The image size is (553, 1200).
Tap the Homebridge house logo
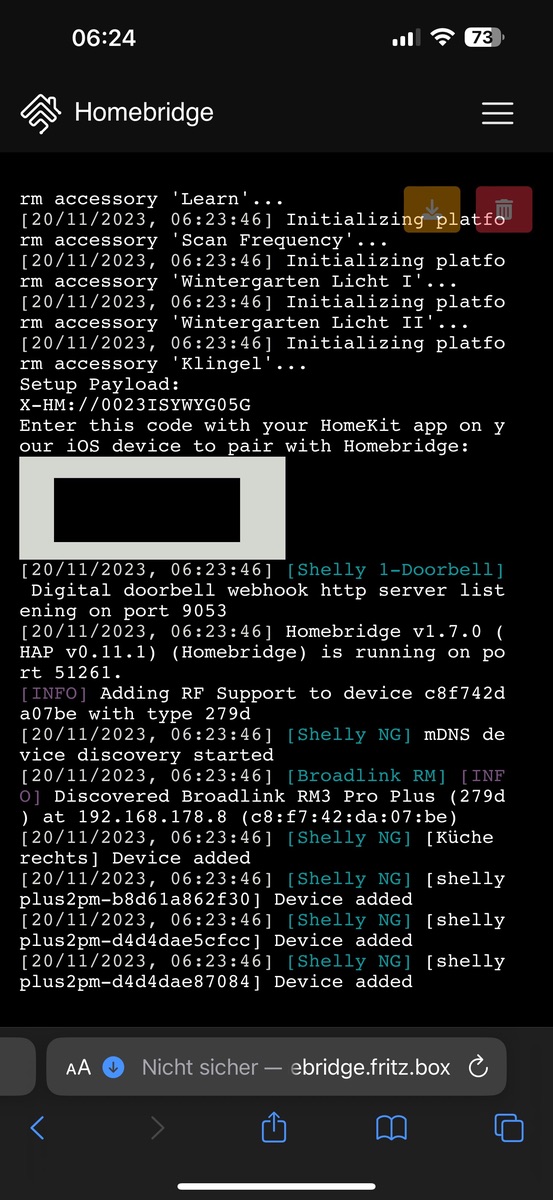(41, 113)
